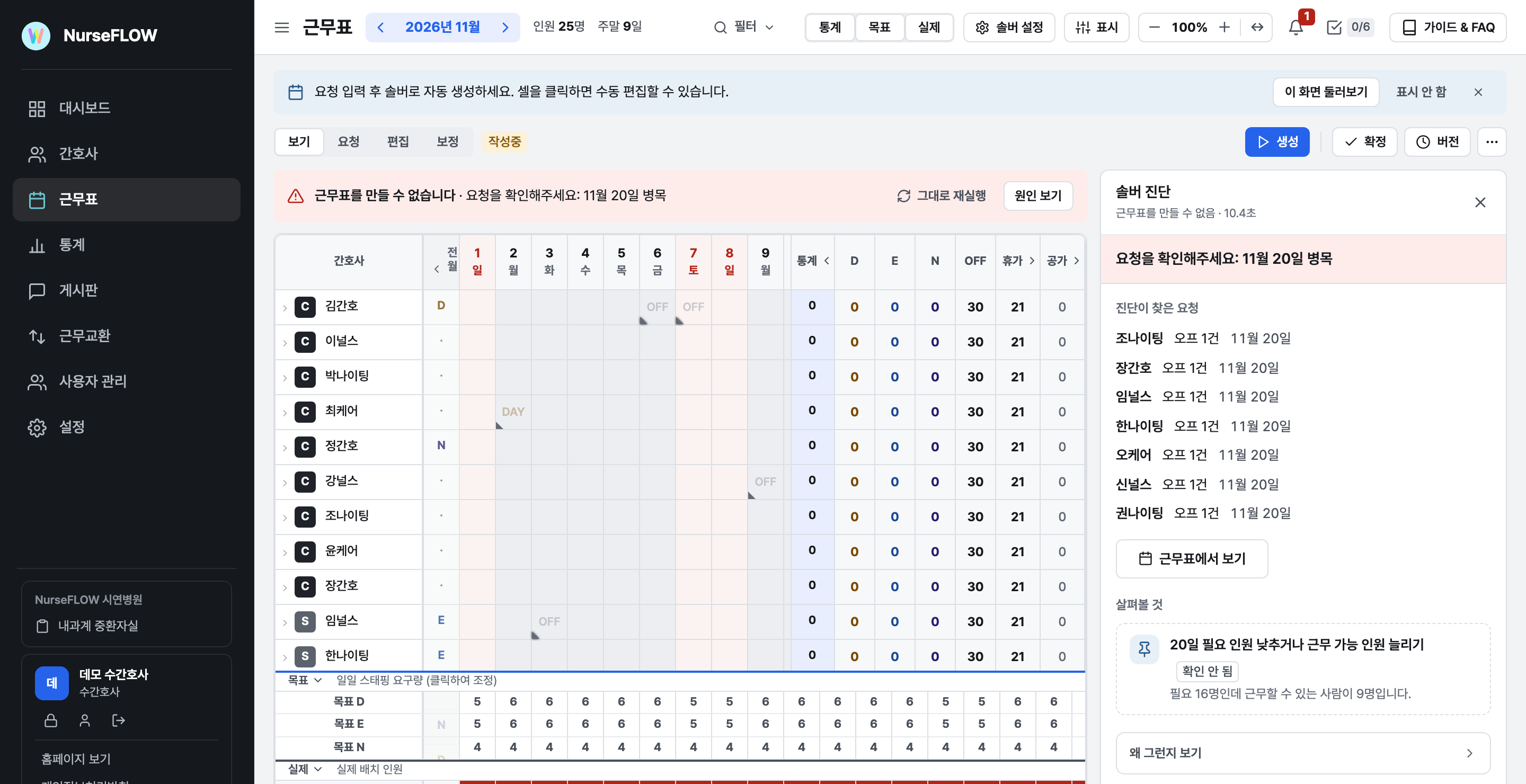The image size is (1526, 784).
Task: Toggle 통계 display button in top bar
Action: click(x=830, y=27)
